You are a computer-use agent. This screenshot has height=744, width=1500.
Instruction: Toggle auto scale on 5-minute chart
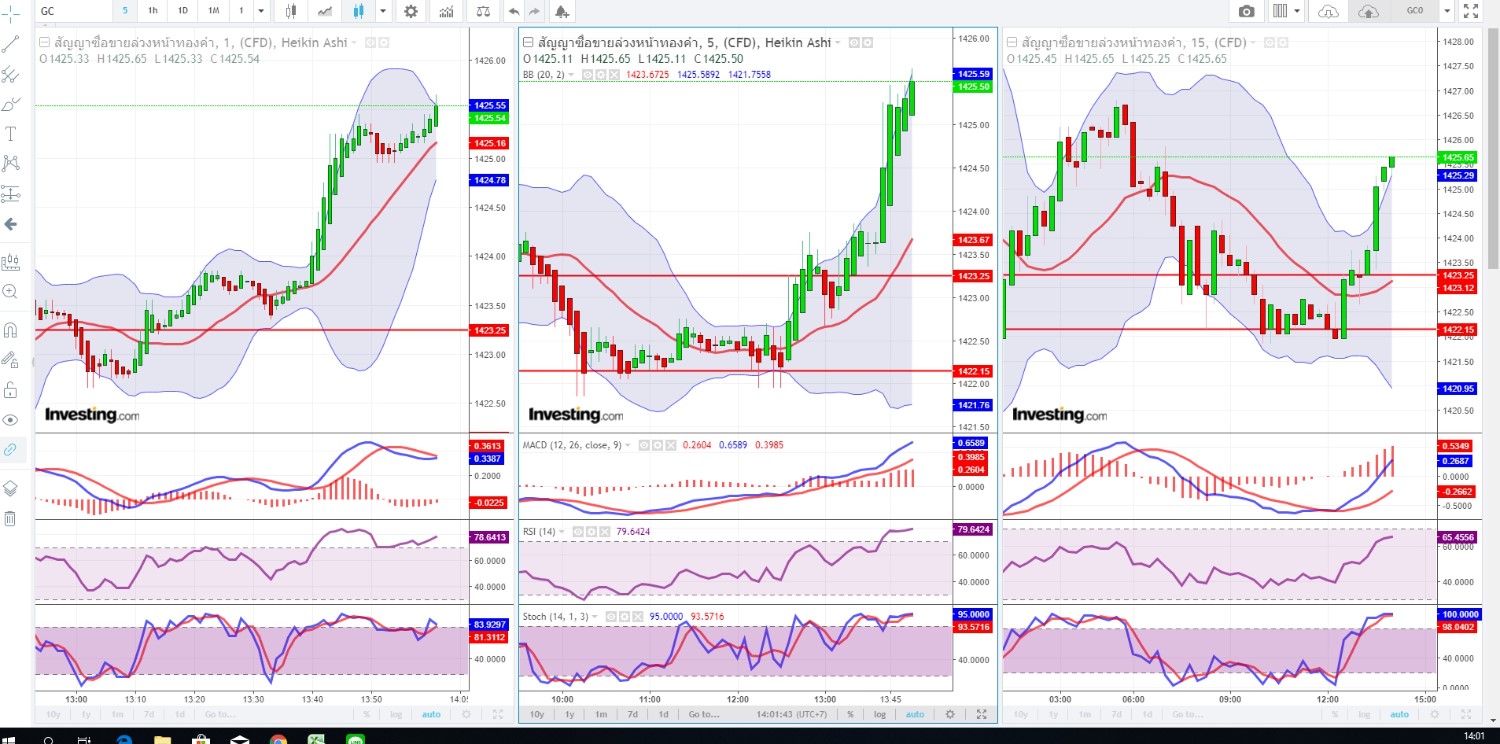tap(915, 714)
